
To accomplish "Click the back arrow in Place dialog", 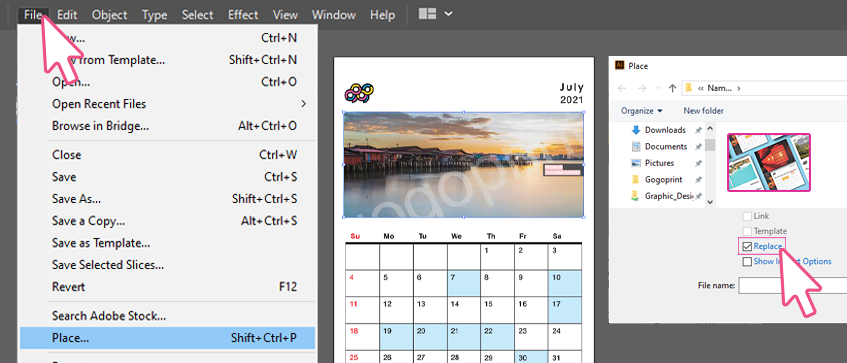I will pyautogui.click(x=622, y=88).
